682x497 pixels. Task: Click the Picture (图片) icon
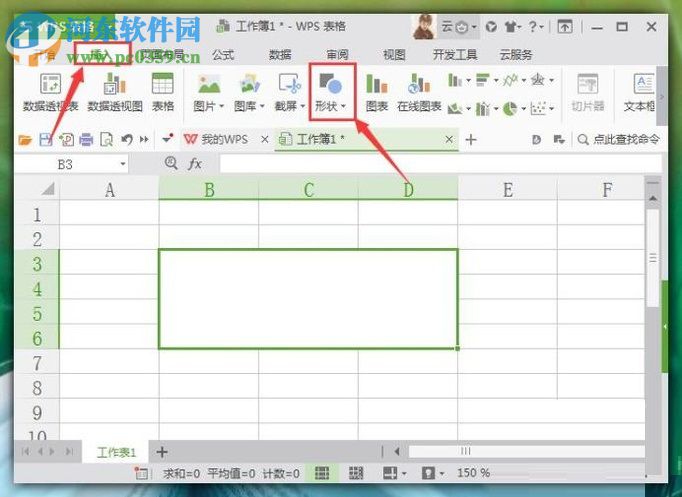point(209,84)
